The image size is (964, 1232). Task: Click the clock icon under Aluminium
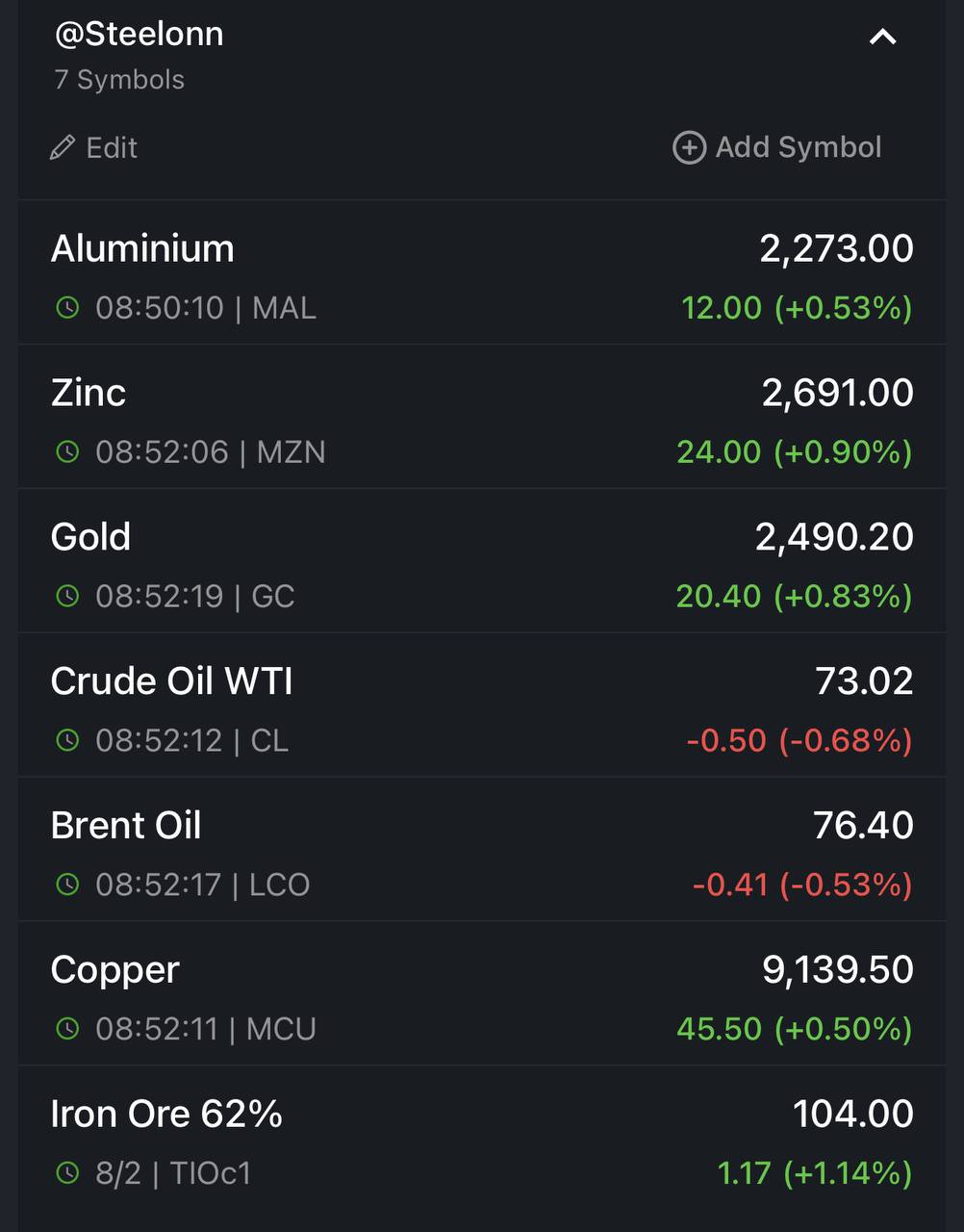coord(67,308)
